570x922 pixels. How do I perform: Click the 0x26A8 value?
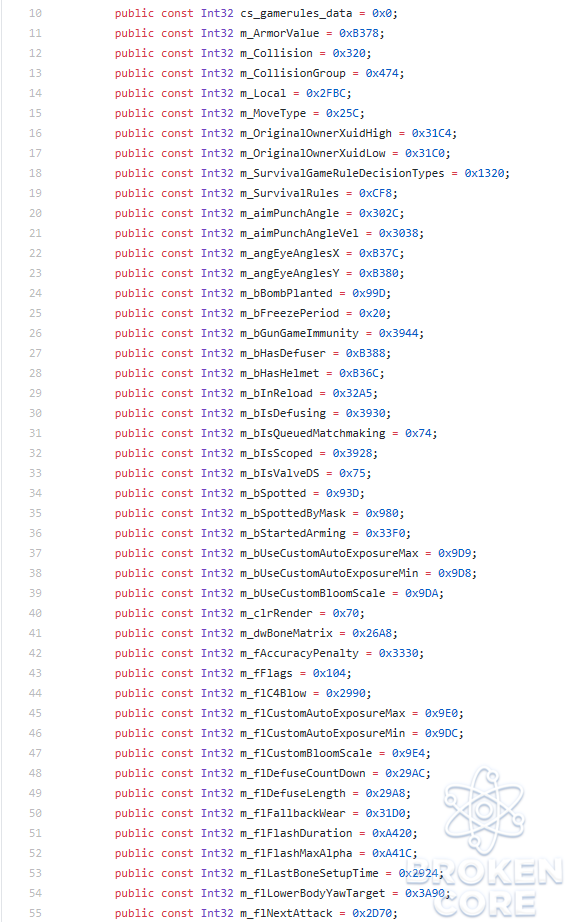[x=372, y=633]
